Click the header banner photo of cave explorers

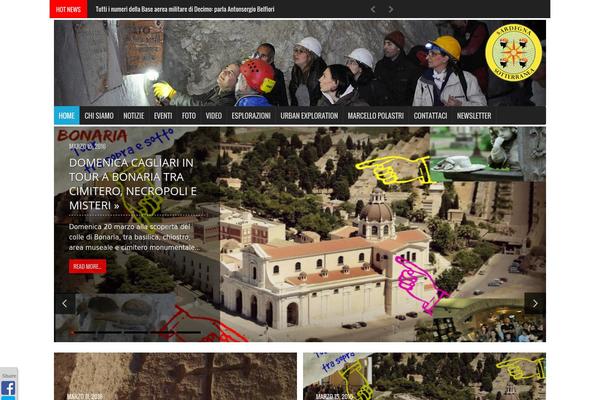pos(300,63)
